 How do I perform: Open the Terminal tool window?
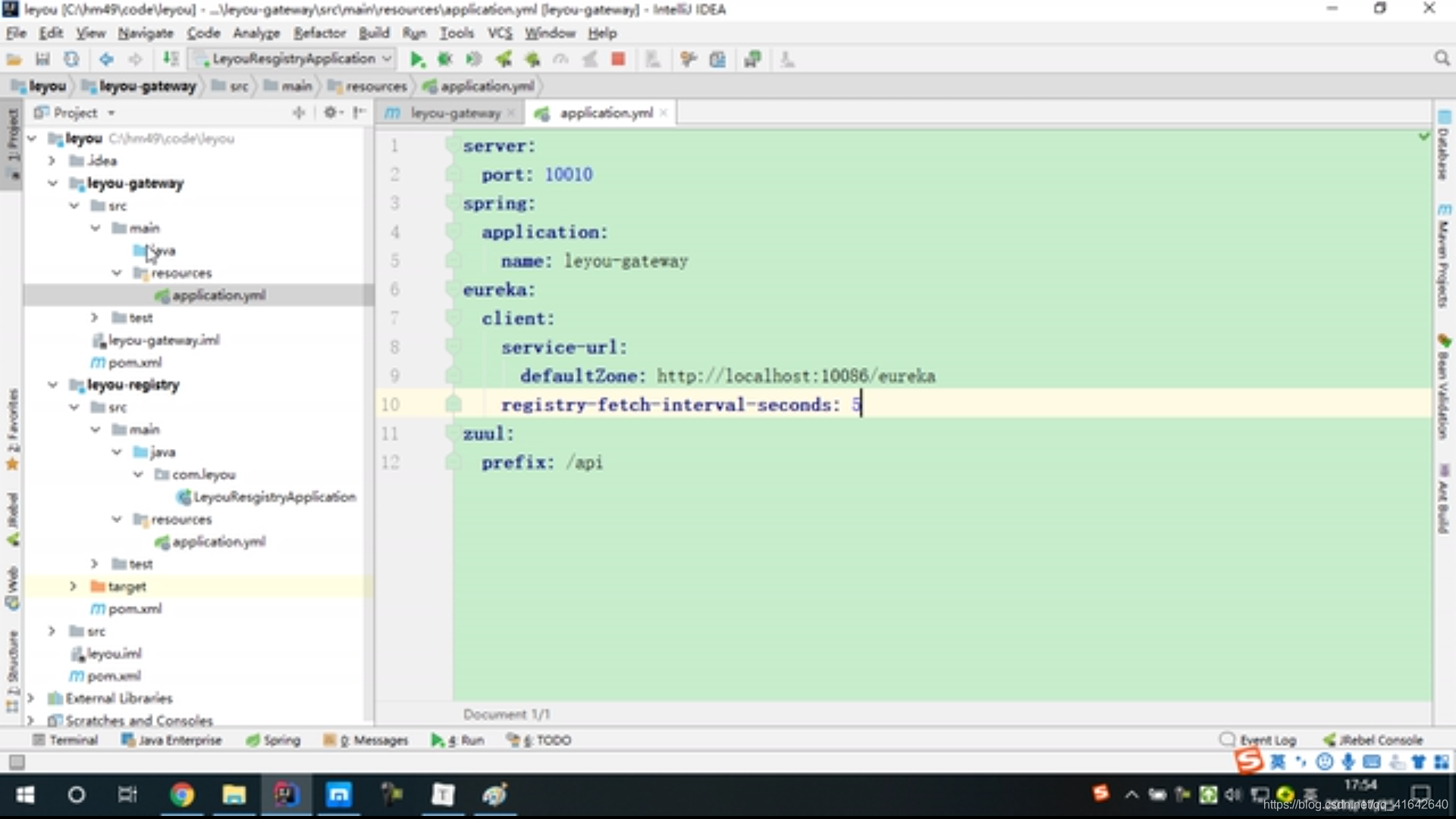pos(65,740)
